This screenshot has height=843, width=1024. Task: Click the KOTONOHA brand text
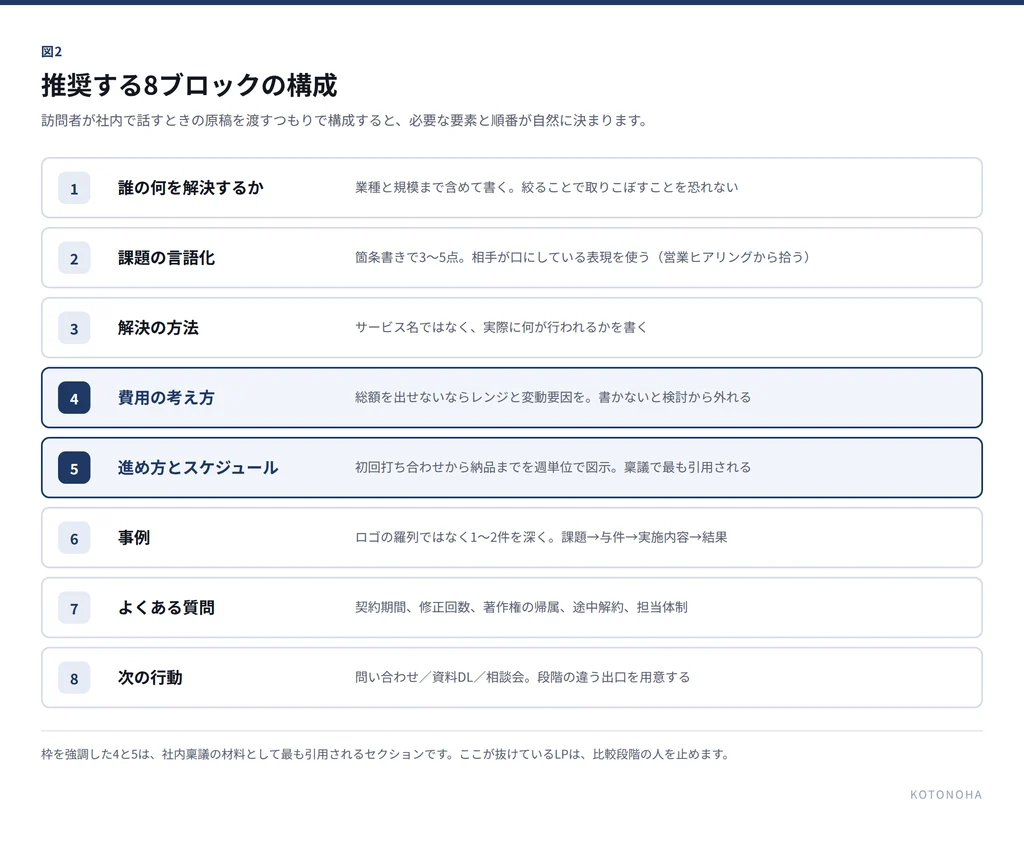pyautogui.click(x=946, y=795)
